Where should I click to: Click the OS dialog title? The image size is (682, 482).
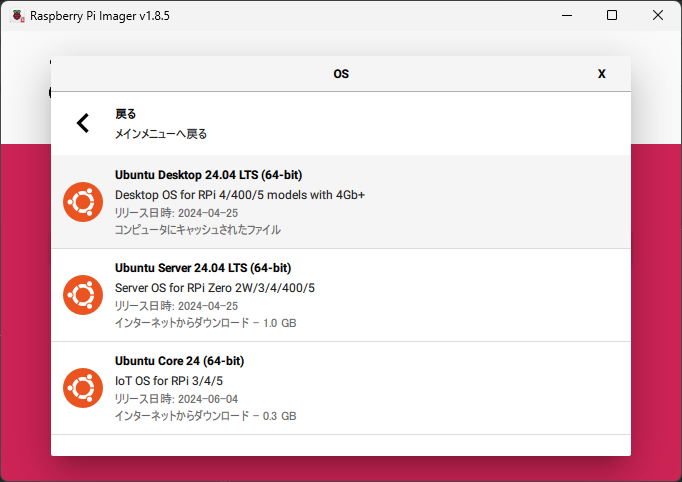[341, 74]
